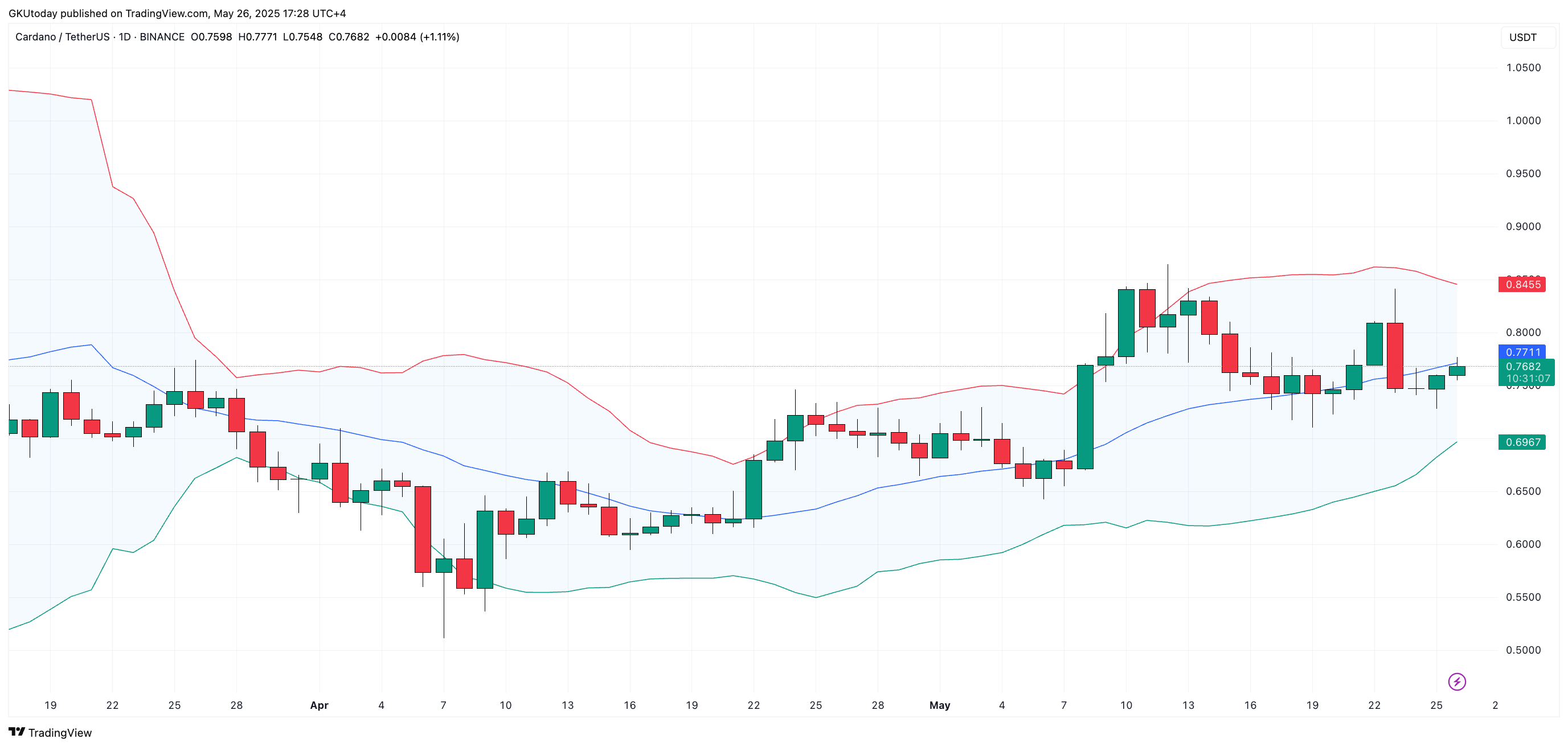Select the USDT currency button
Screen dimensions: 1568x747
tap(1522, 37)
